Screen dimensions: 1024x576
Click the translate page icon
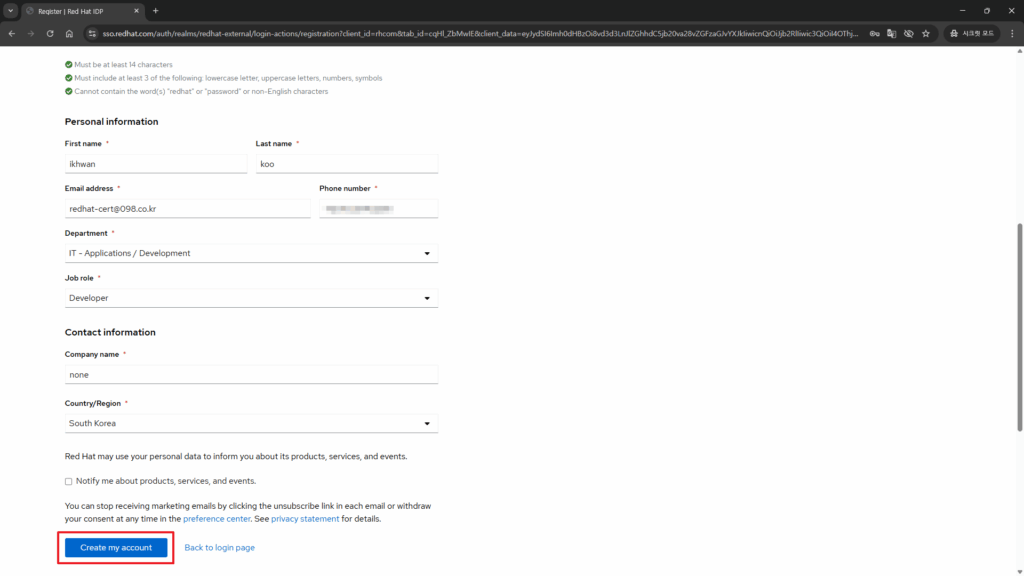click(x=891, y=33)
